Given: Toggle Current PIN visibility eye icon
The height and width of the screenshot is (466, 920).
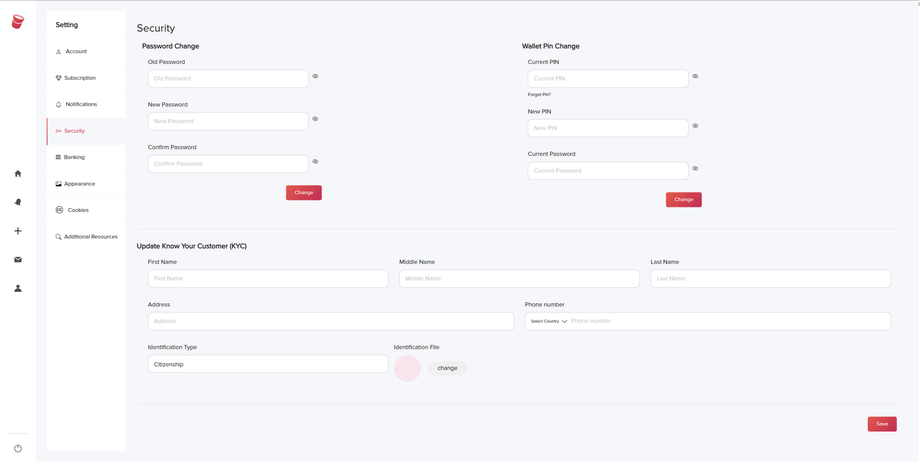Looking at the screenshot, I should [695, 76].
